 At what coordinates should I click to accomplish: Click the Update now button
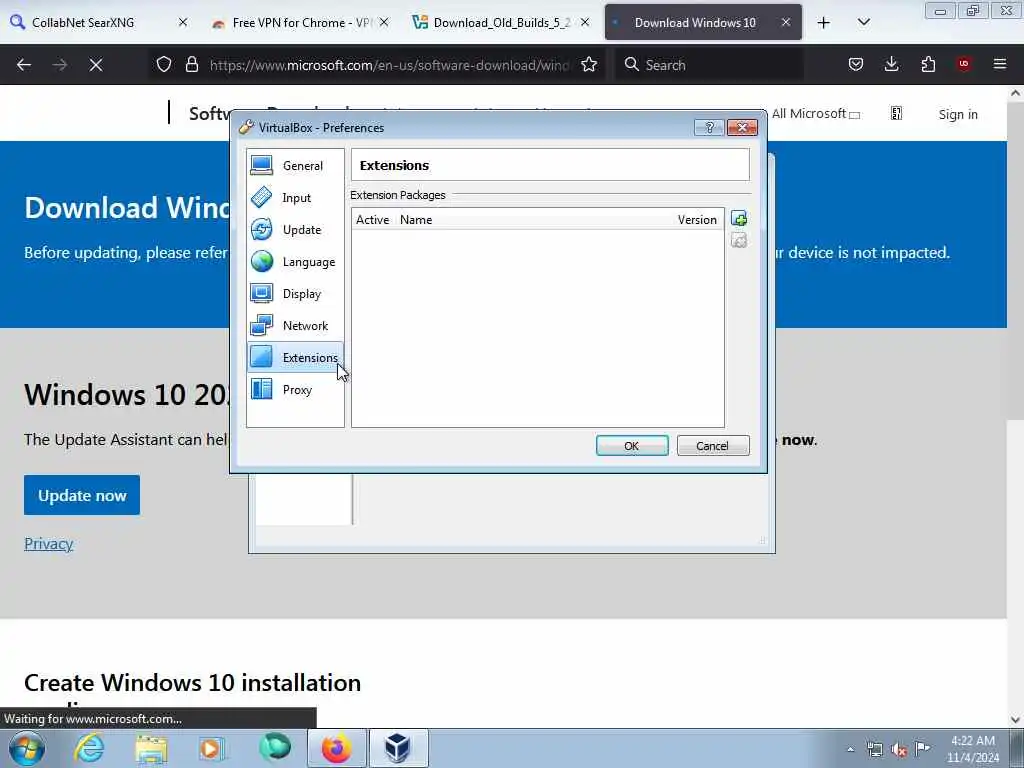(82, 495)
